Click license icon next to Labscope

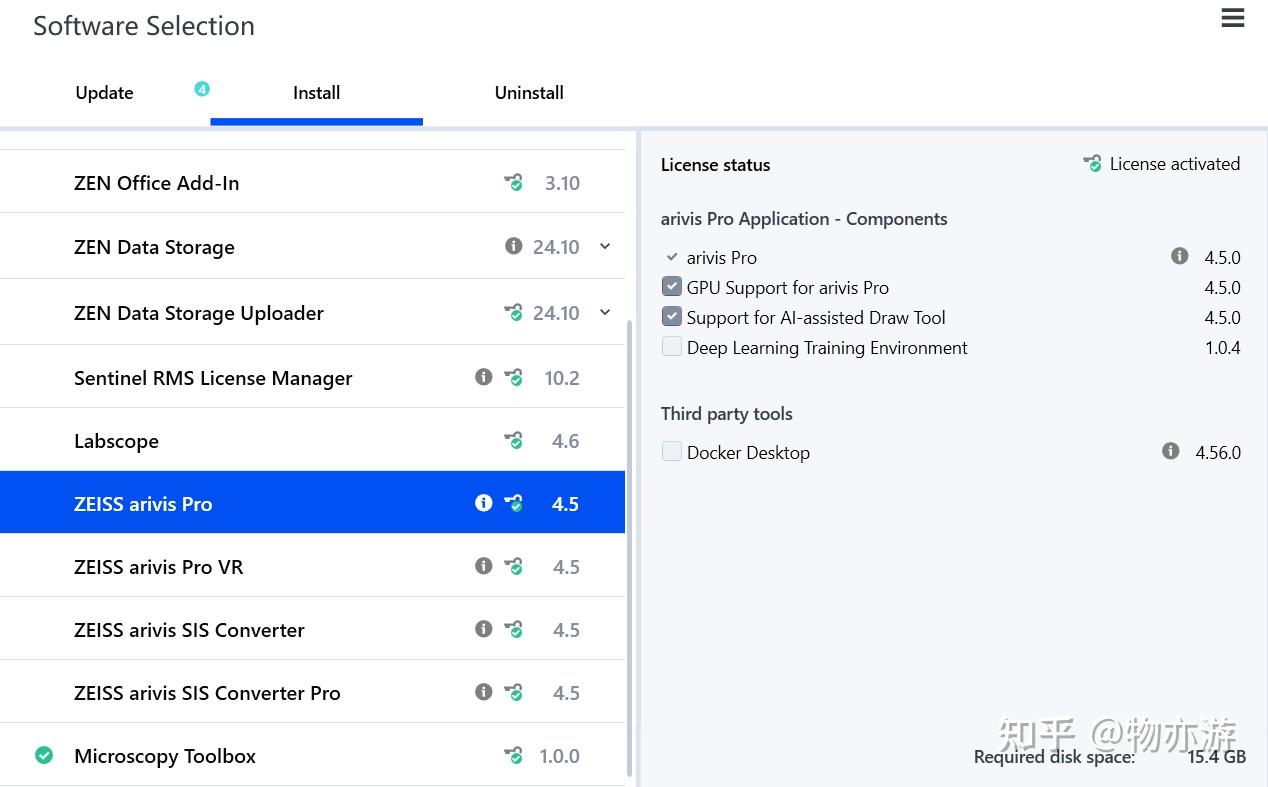[x=513, y=441]
